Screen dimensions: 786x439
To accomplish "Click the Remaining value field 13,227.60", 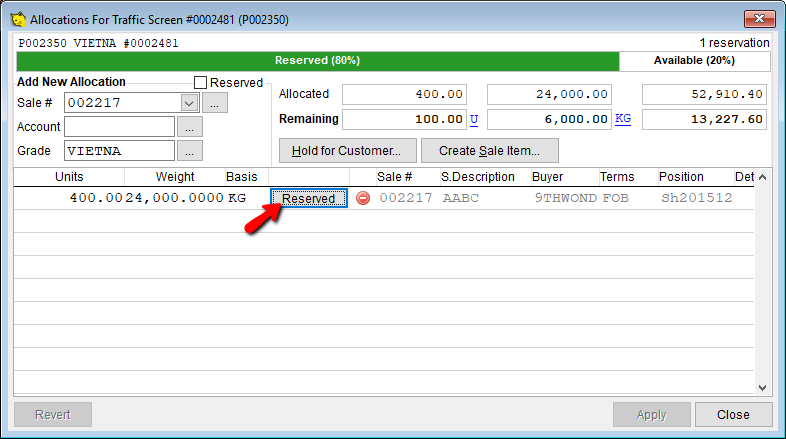I will pyautogui.click(x=704, y=119).
